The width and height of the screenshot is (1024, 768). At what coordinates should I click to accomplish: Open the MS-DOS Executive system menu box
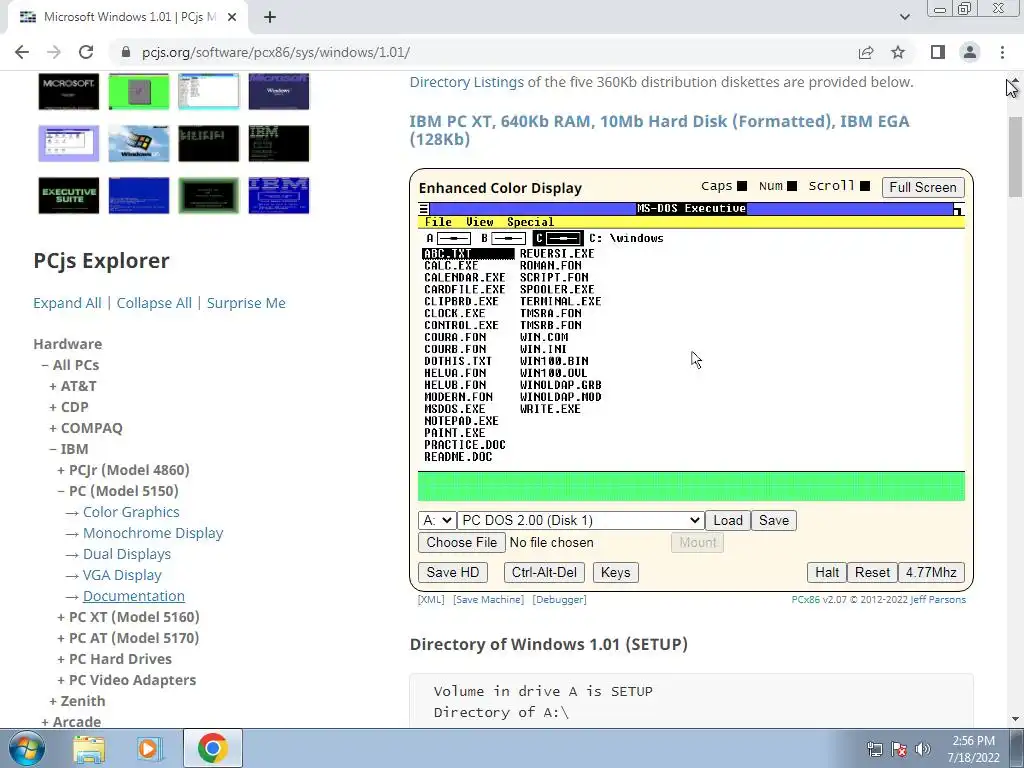pos(424,209)
